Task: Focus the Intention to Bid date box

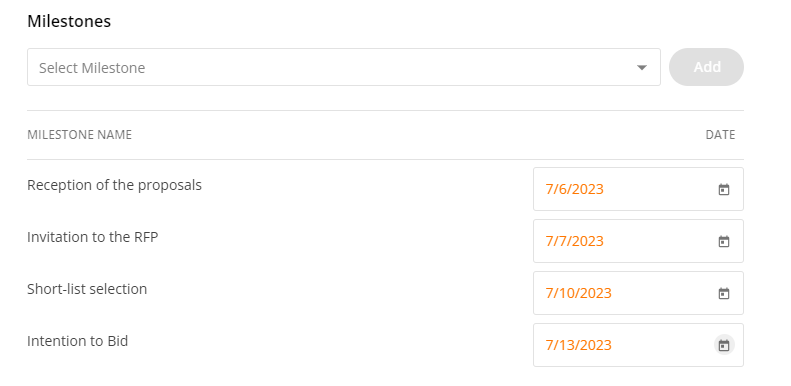Action: (x=638, y=345)
